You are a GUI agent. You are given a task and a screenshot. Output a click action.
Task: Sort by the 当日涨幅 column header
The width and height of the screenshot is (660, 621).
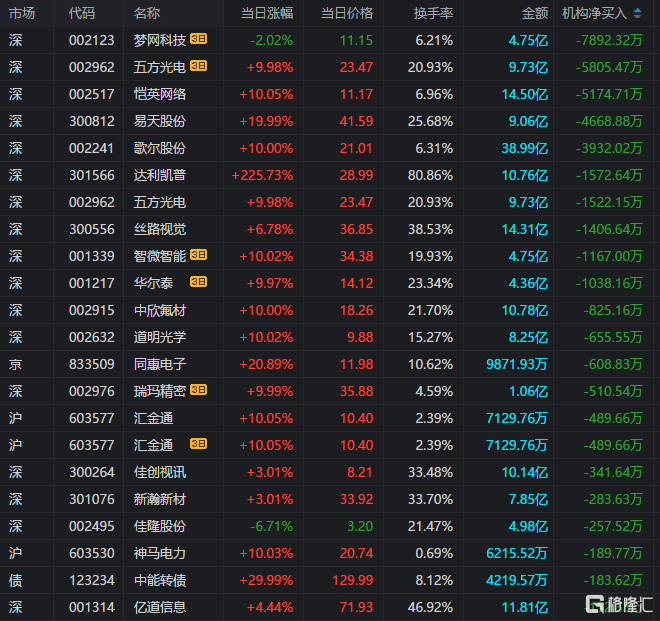coord(267,13)
